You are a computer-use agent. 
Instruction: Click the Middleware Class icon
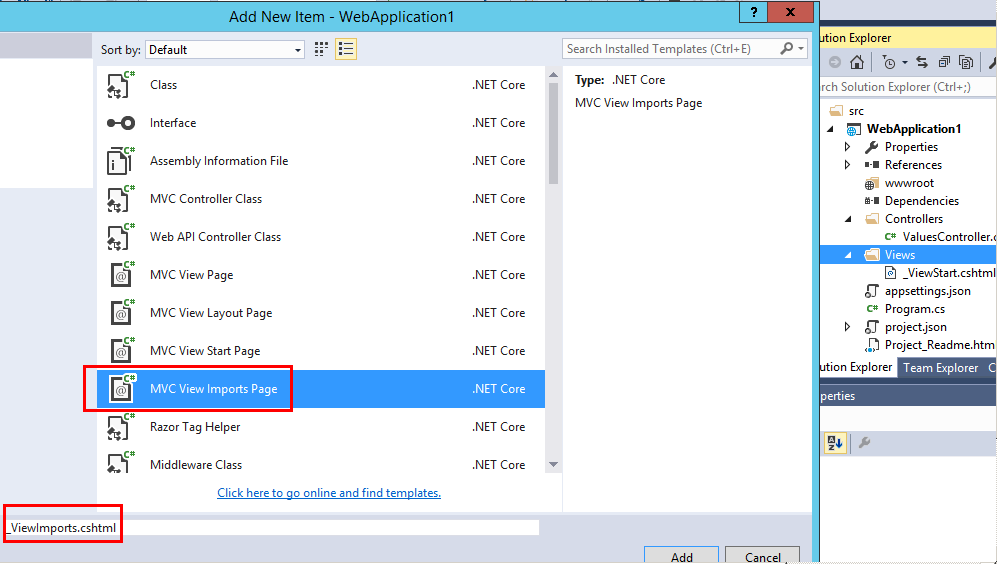(121, 463)
